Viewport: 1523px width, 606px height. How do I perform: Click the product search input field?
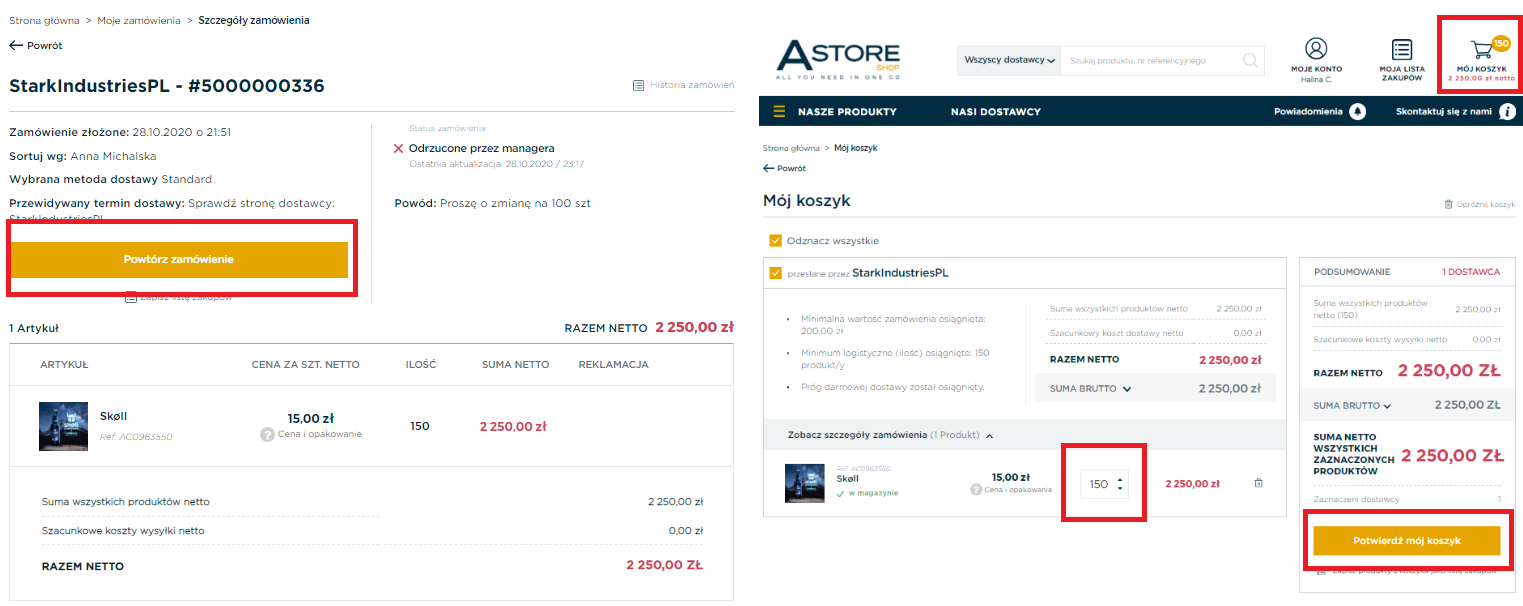1150,60
